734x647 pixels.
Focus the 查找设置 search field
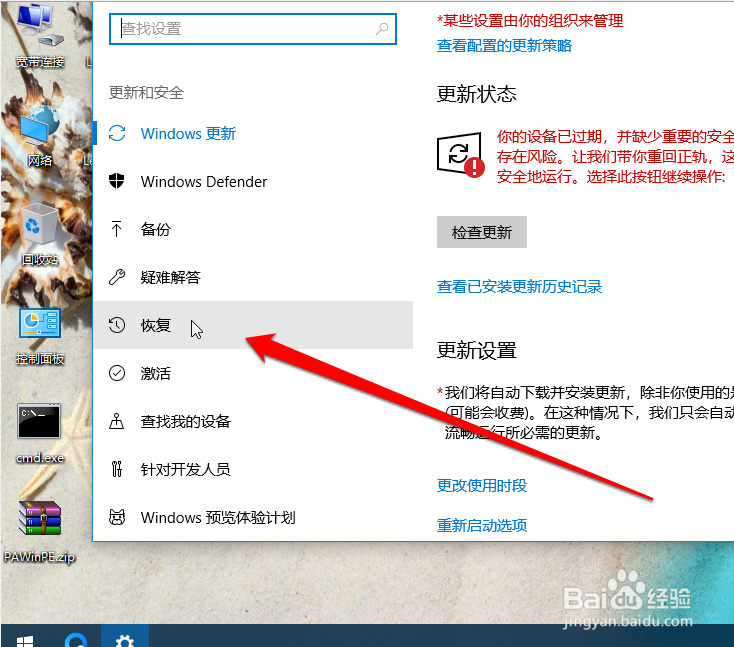pos(253,29)
